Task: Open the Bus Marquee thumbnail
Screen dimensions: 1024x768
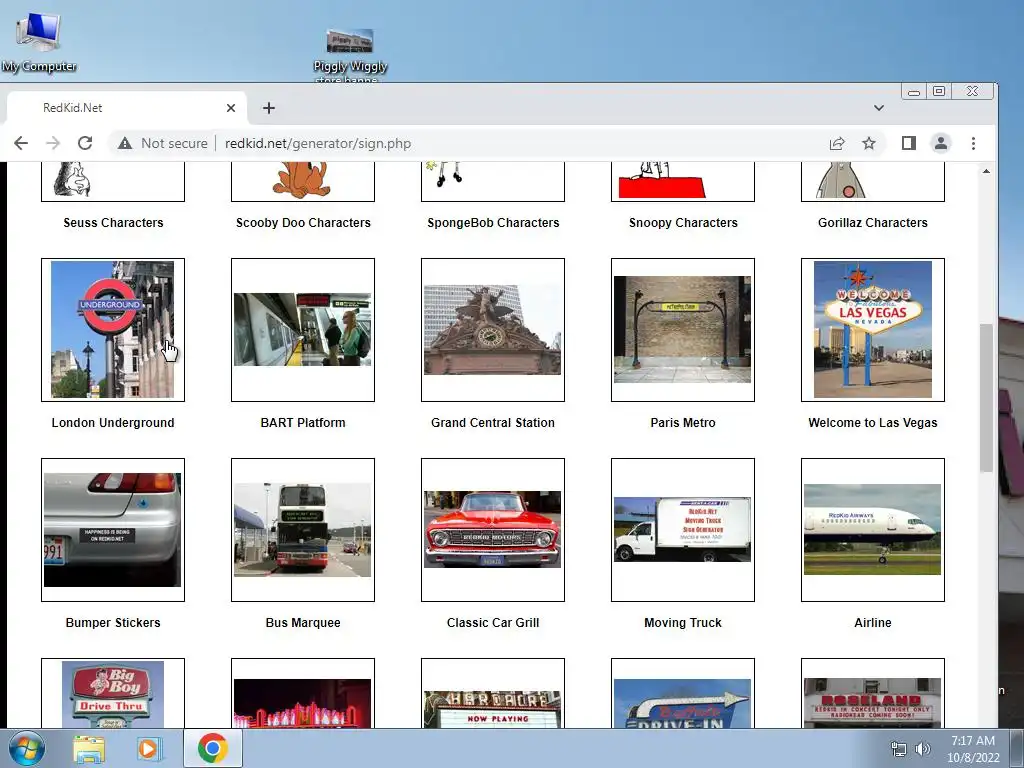Action: tap(303, 530)
